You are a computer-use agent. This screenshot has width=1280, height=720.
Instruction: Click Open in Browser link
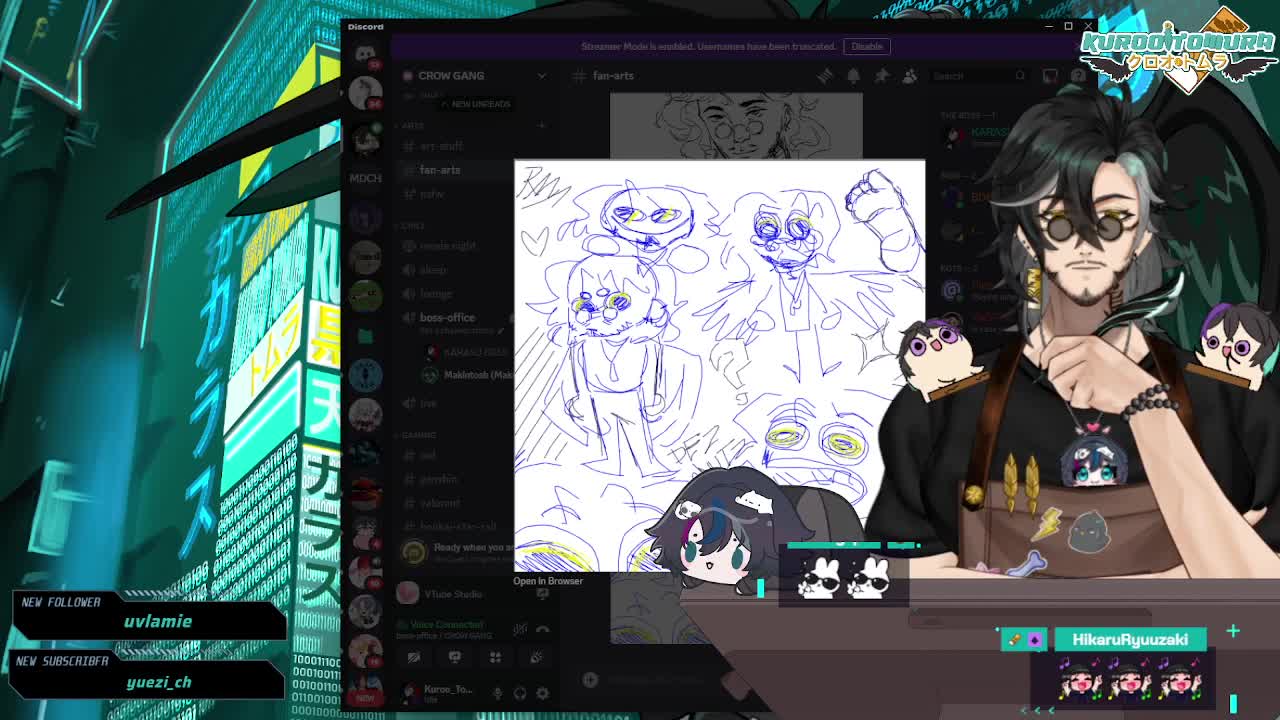pyautogui.click(x=548, y=581)
